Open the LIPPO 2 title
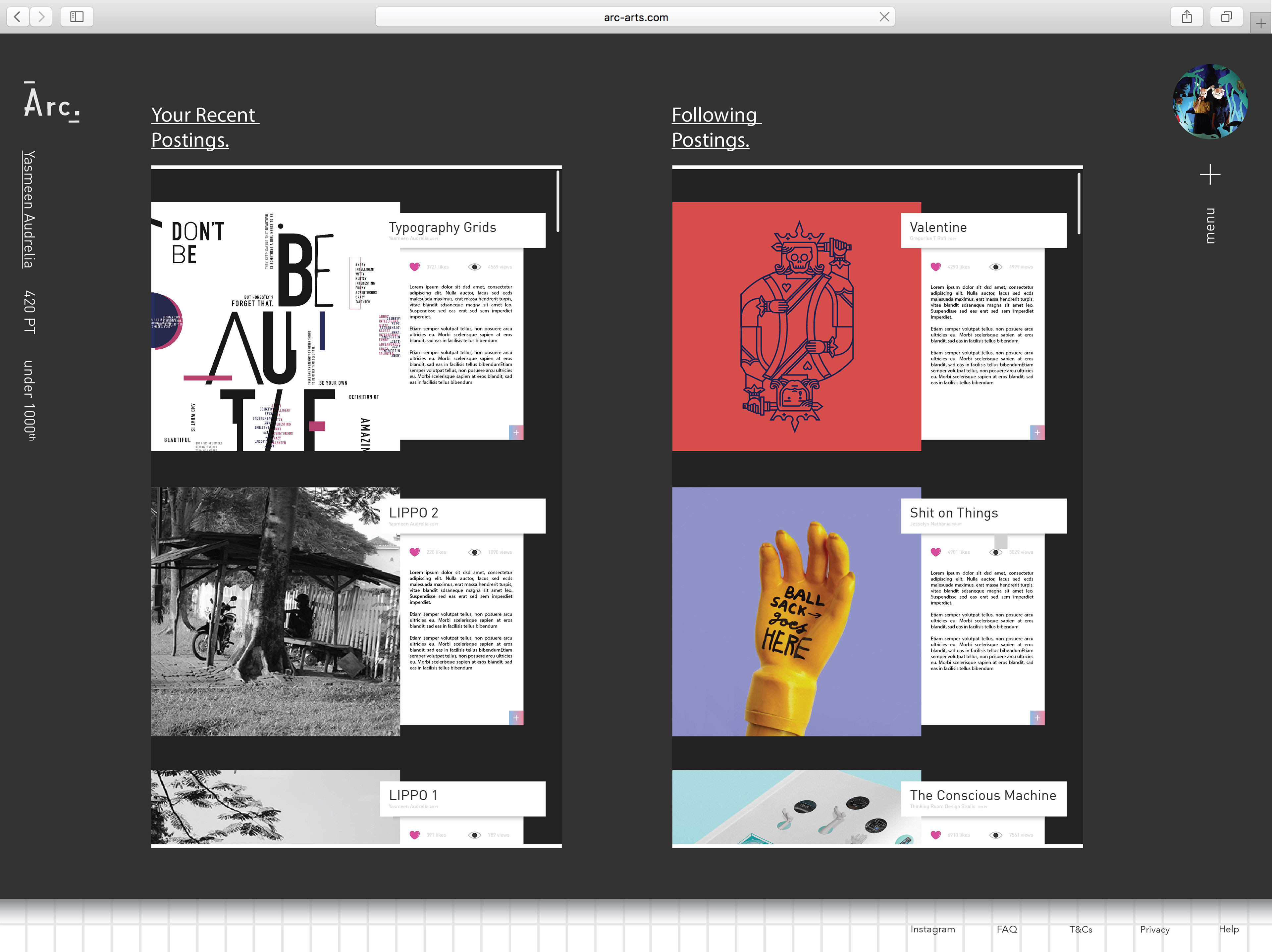 pyautogui.click(x=413, y=513)
